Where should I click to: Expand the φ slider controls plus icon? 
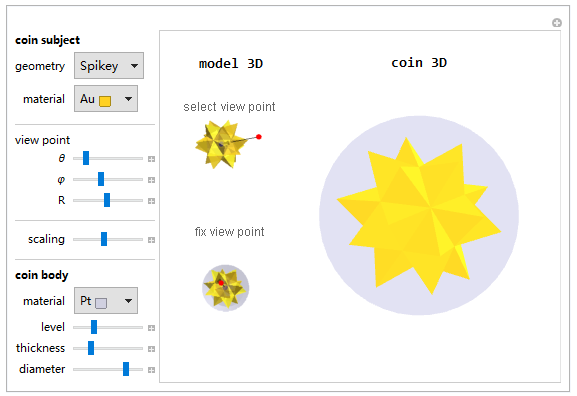click(151, 180)
